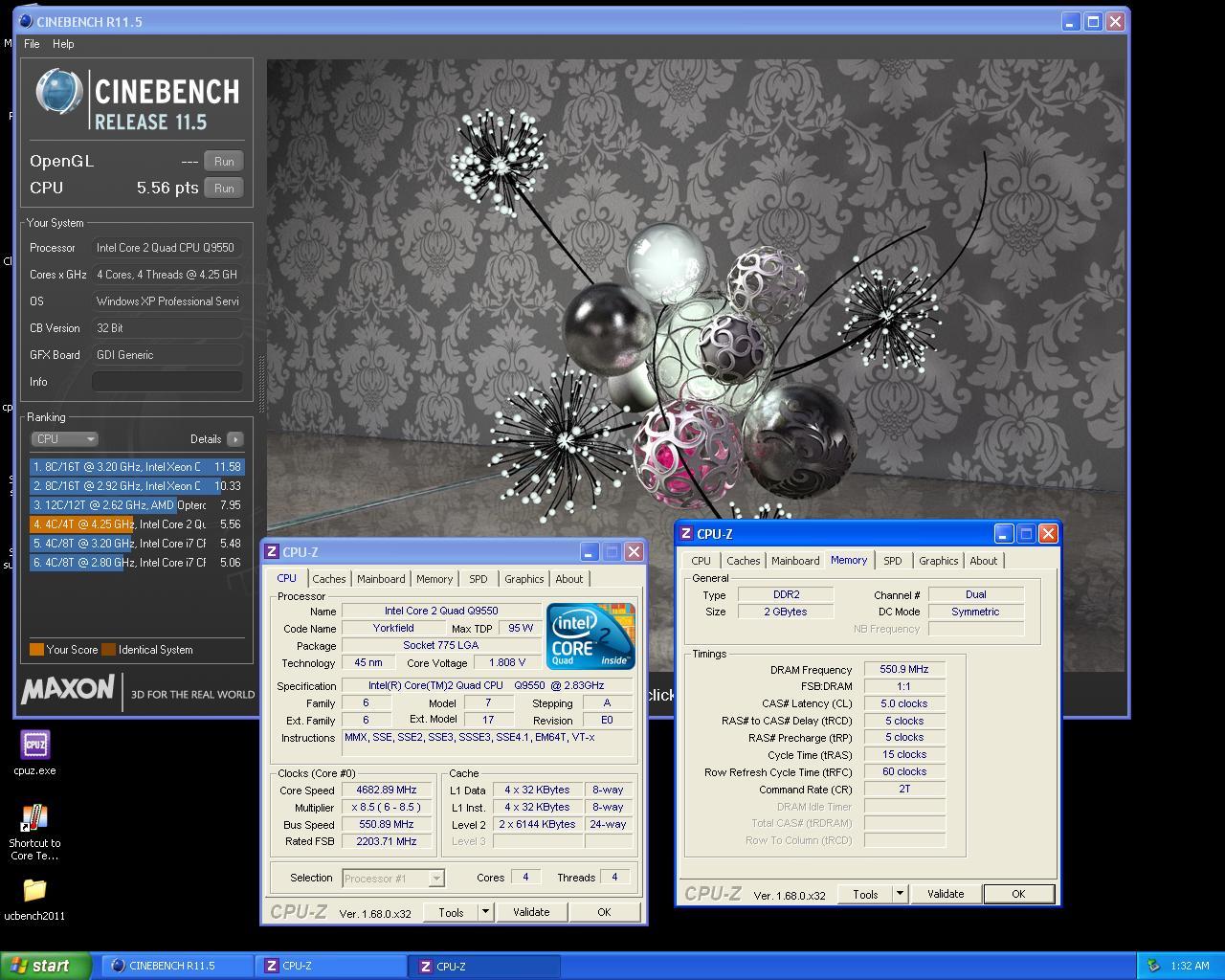Click the Cinebench sphere logo
Viewport: 1225px width, 980px height.
[59, 94]
